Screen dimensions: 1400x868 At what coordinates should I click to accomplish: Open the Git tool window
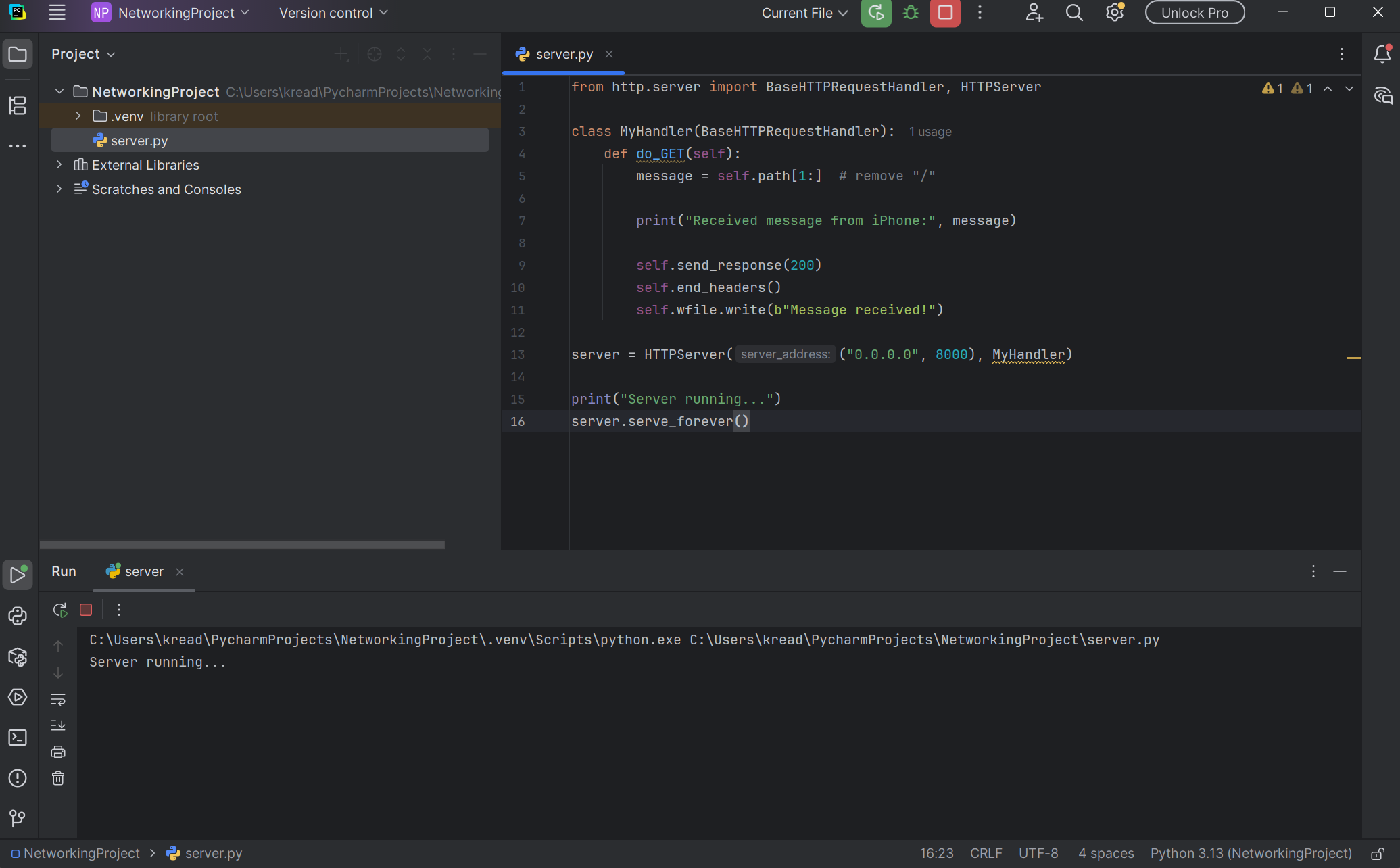click(18, 819)
